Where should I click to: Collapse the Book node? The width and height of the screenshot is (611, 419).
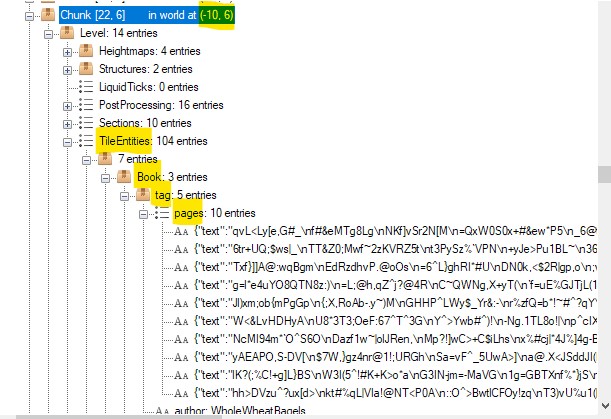point(106,178)
